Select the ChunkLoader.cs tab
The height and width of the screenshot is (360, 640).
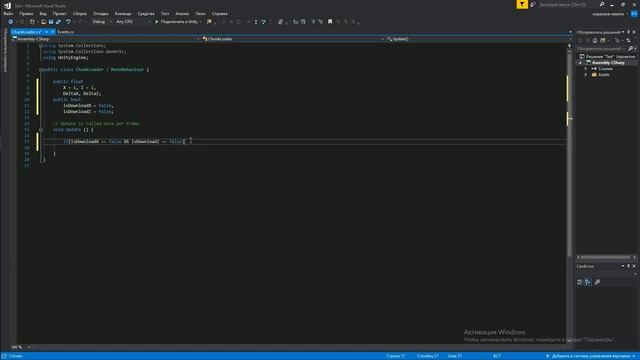pos(27,31)
